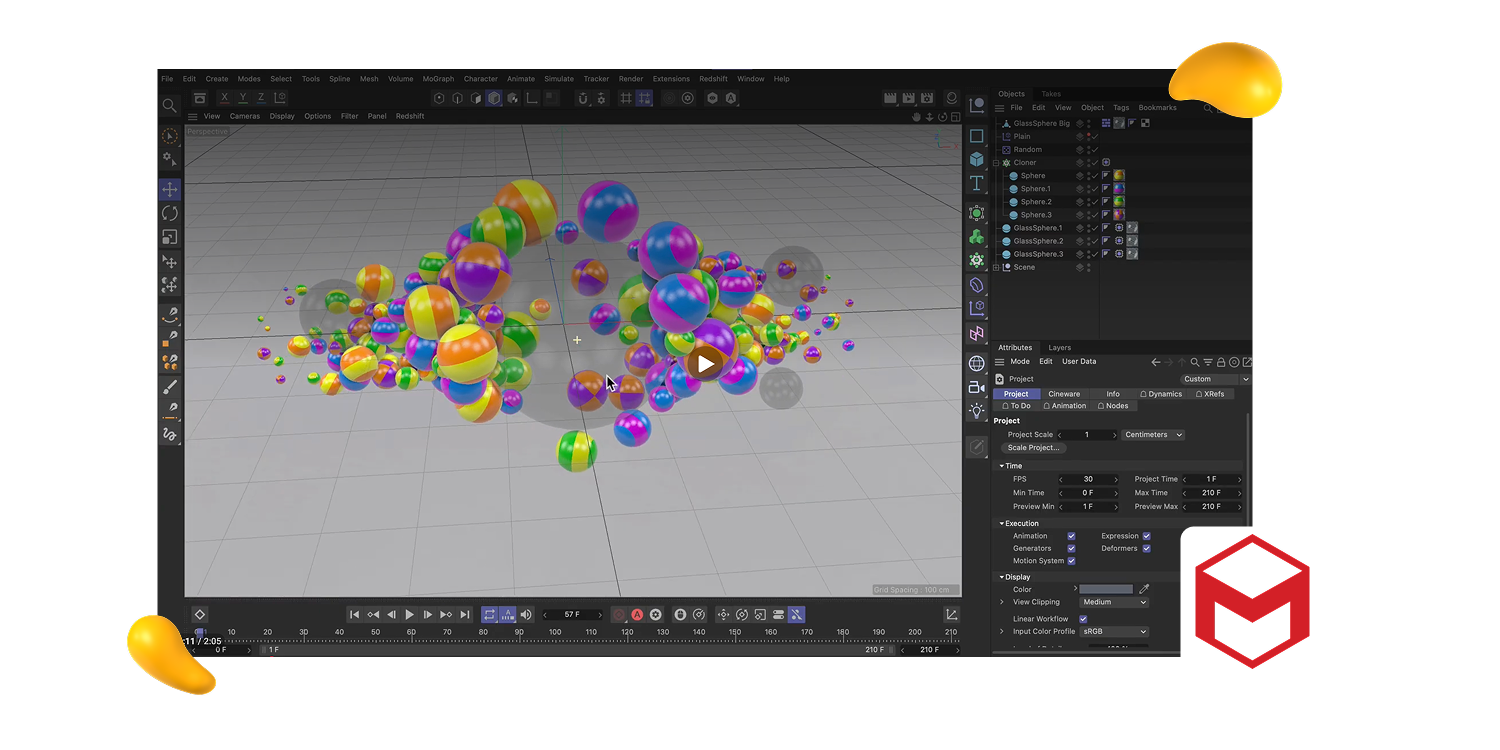Image resolution: width=1500 pixels, height=750 pixels.
Task: Open the timeline dope sheet icon
Action: click(x=952, y=614)
